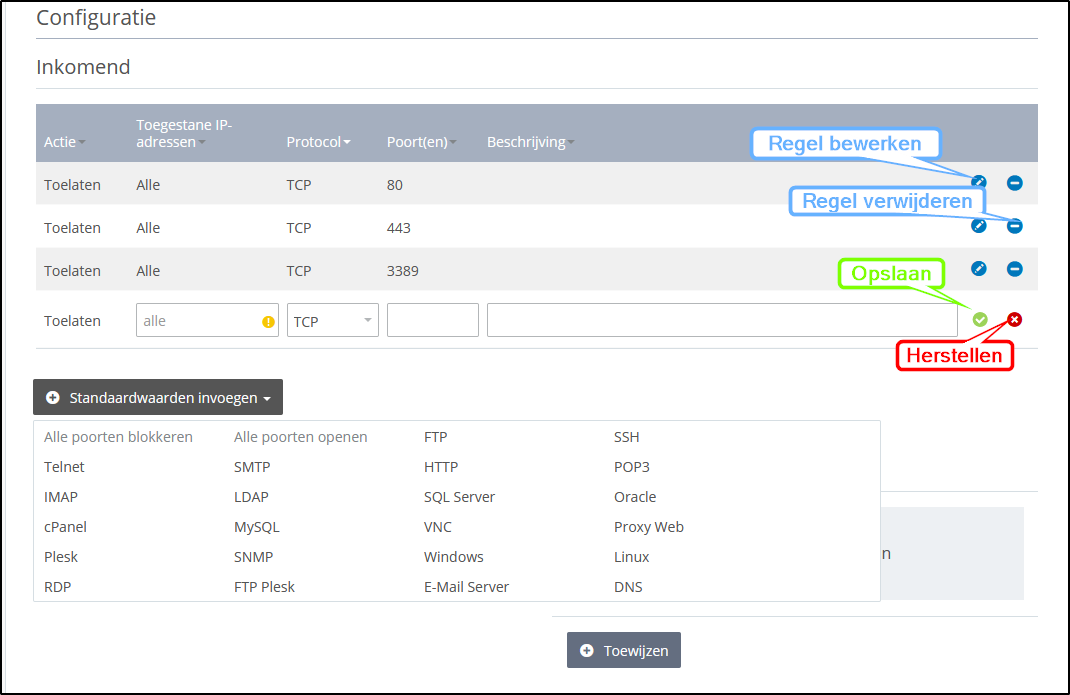Screen dimensions: 1070x695
Task: Click the description text field
Action: (x=721, y=321)
